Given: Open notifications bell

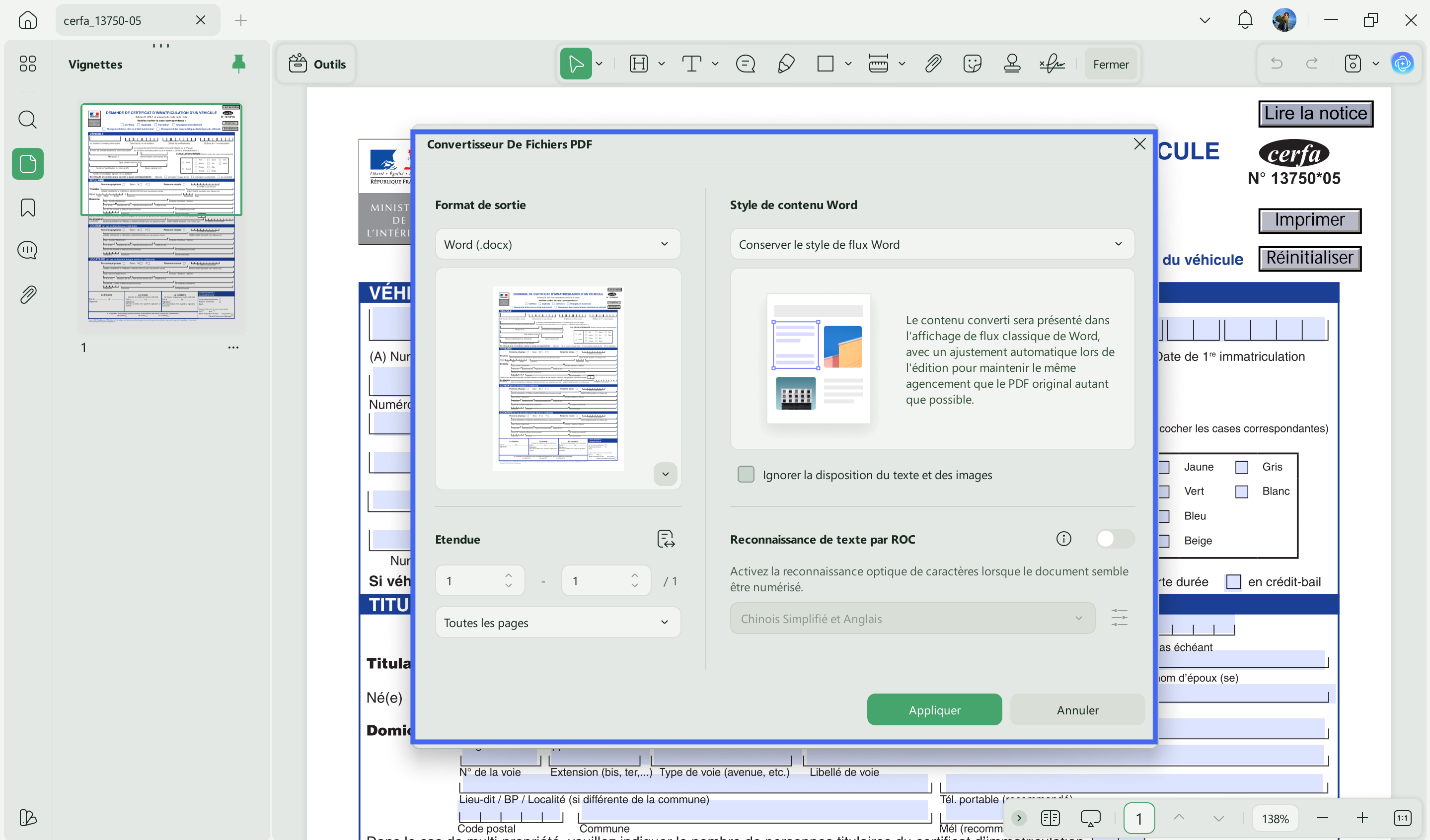Looking at the screenshot, I should (x=1244, y=20).
